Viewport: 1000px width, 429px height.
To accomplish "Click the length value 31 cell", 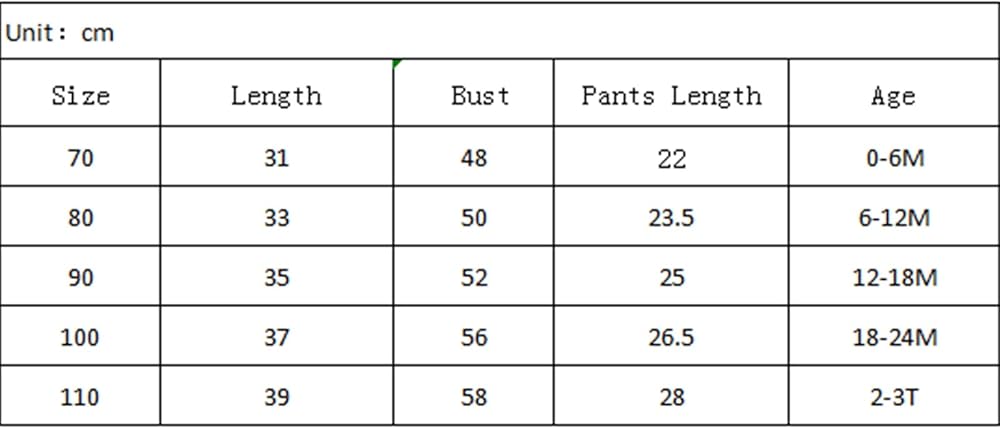I will pyautogui.click(x=277, y=156).
